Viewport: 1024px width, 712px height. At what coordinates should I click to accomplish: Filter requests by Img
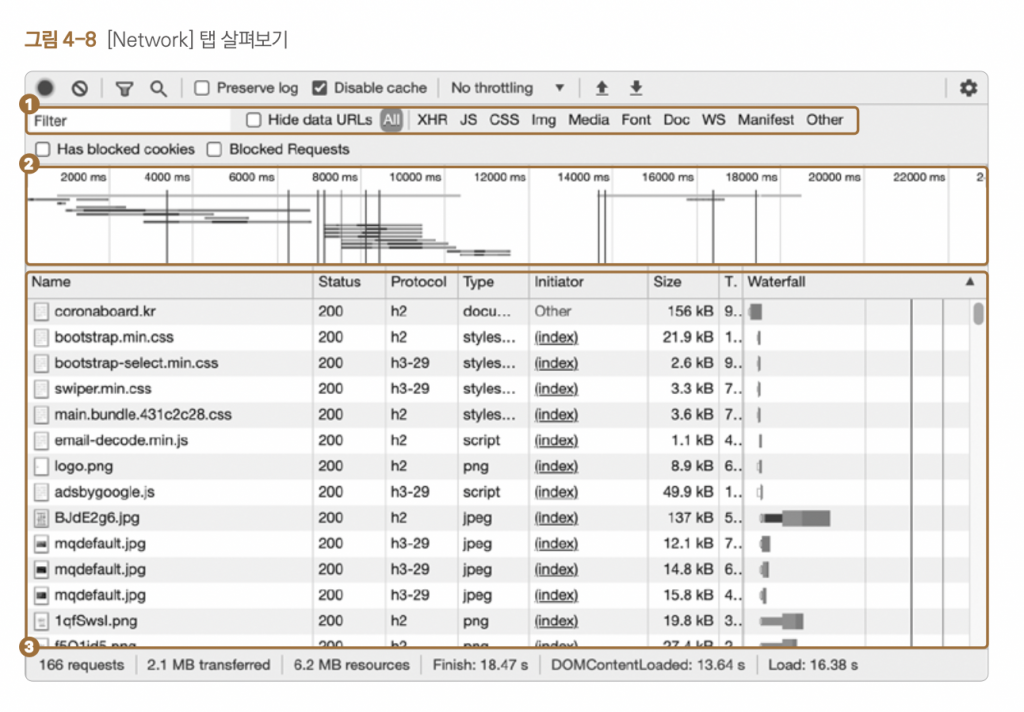tap(543, 120)
